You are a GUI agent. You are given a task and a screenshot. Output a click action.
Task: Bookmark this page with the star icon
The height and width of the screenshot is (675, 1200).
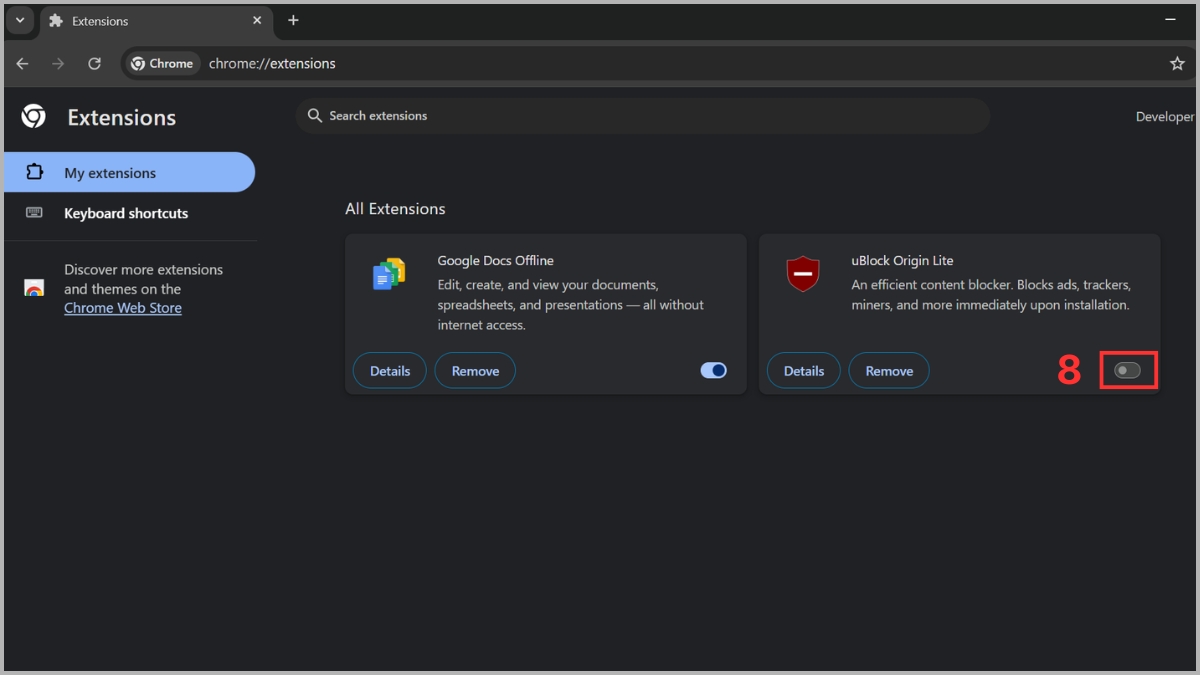(1177, 63)
